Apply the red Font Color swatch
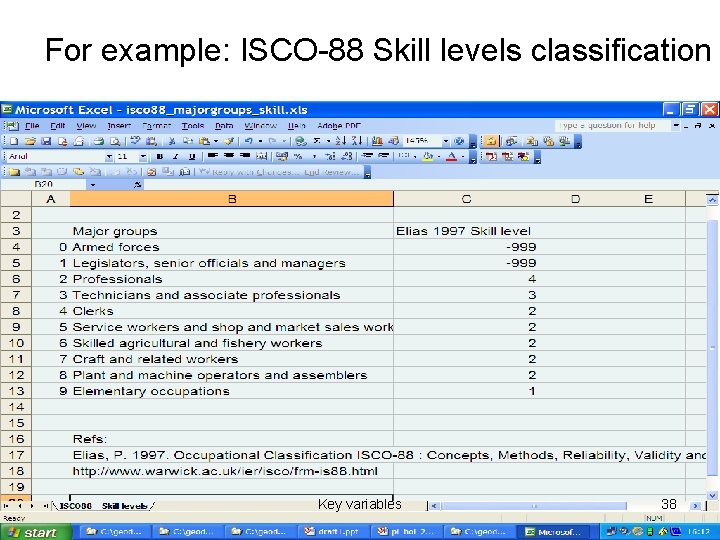This screenshot has height=540, width=720. pyautogui.click(x=451, y=157)
